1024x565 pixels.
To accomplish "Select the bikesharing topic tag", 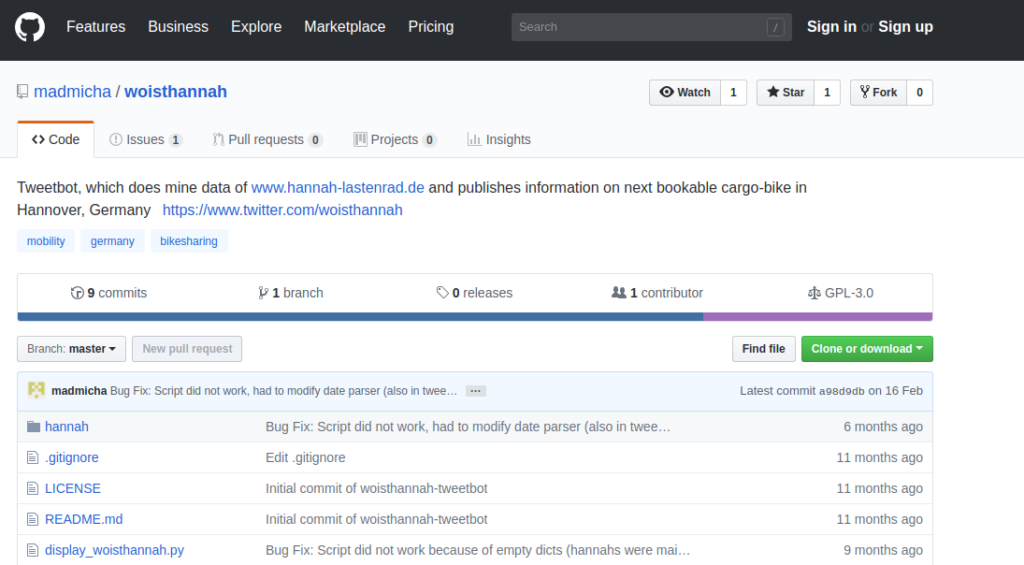I will click(x=189, y=241).
